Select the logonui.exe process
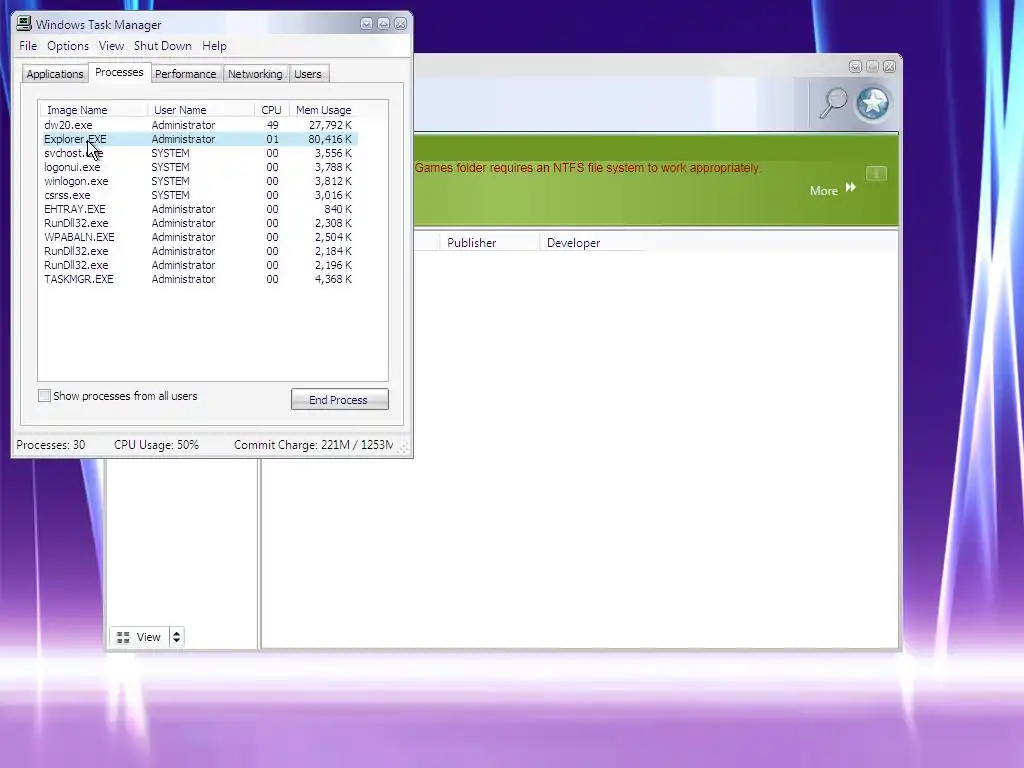 pyautogui.click(x=200, y=167)
